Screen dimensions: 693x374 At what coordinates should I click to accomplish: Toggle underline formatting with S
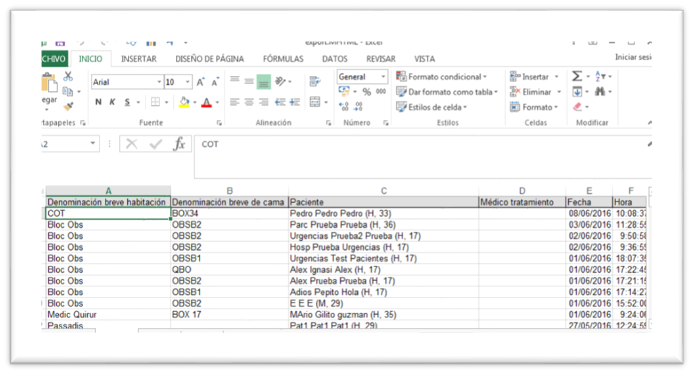click(x=127, y=102)
